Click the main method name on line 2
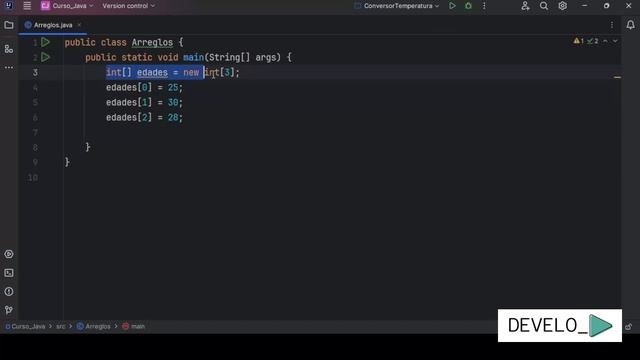640x360 pixels. click(x=193, y=58)
